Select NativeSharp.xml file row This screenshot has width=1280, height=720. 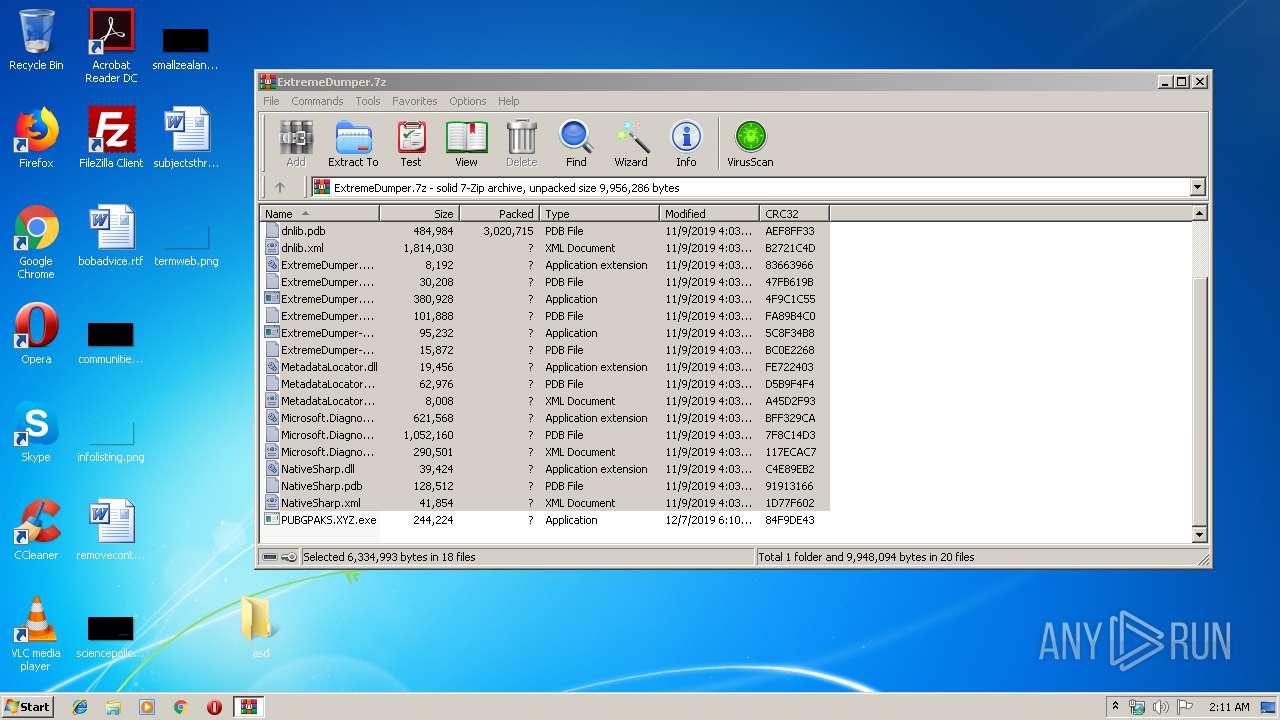[x=545, y=503]
